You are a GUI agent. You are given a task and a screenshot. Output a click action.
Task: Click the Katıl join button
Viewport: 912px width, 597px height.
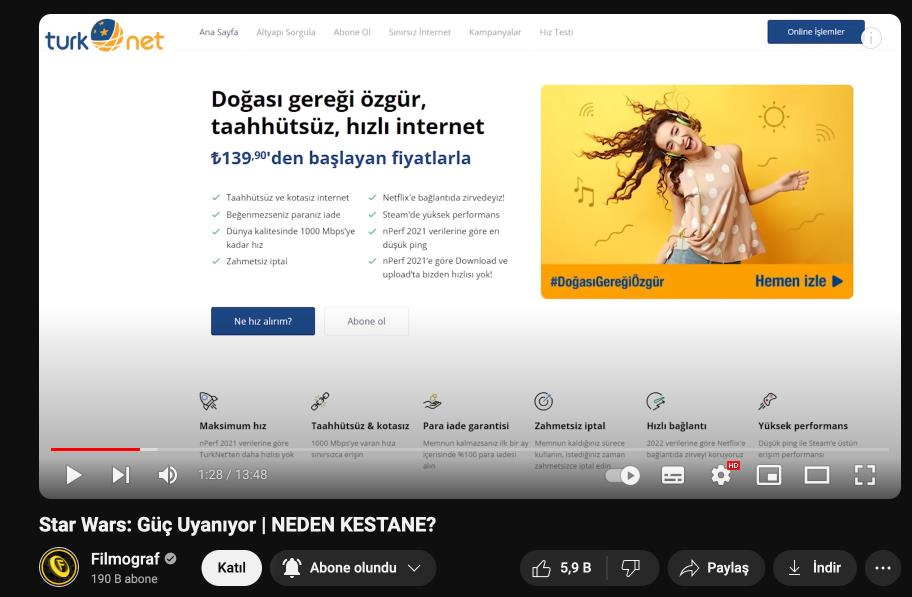tap(231, 568)
